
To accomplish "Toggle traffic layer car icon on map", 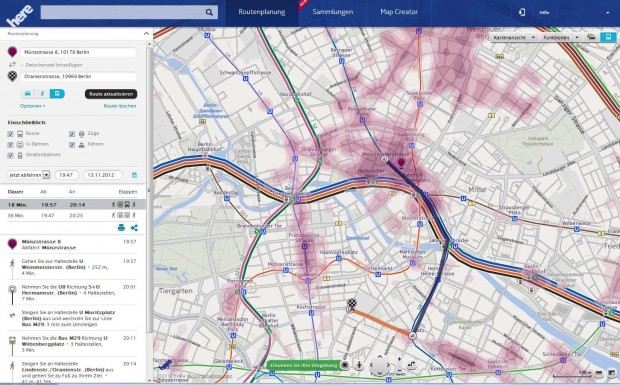I will tap(592, 37).
